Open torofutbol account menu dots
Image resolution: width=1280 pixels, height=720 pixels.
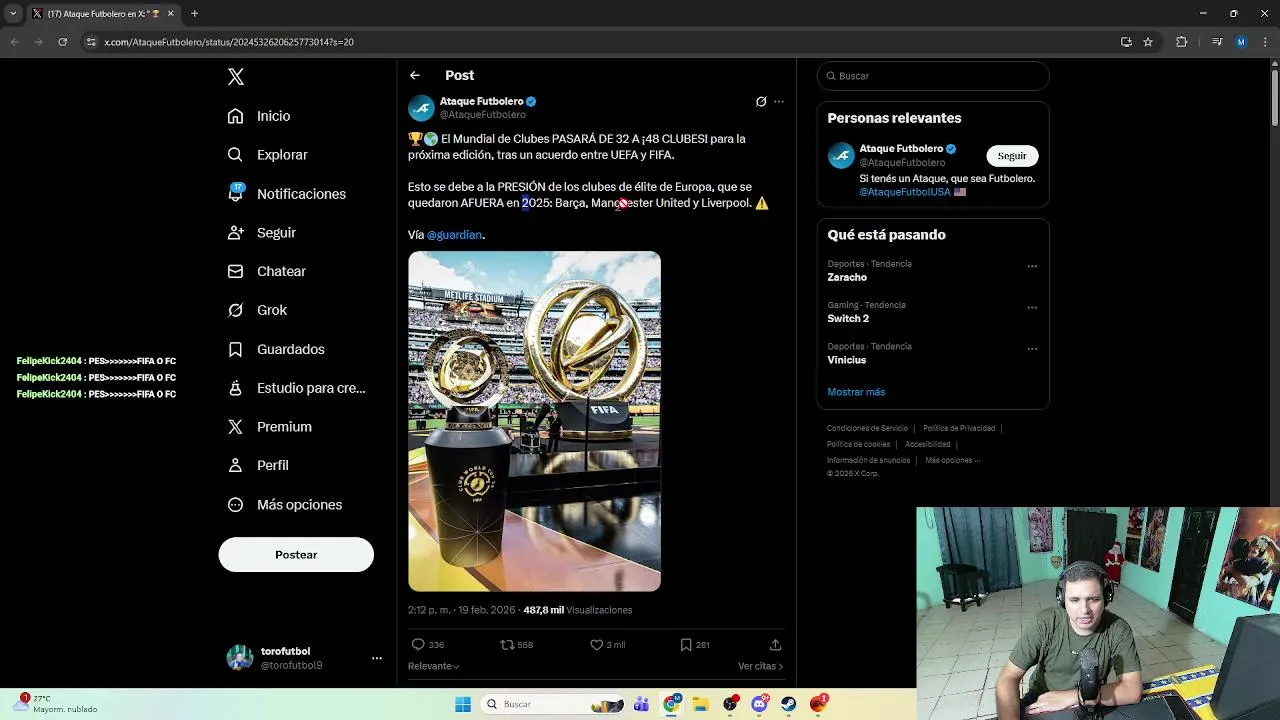click(377, 658)
